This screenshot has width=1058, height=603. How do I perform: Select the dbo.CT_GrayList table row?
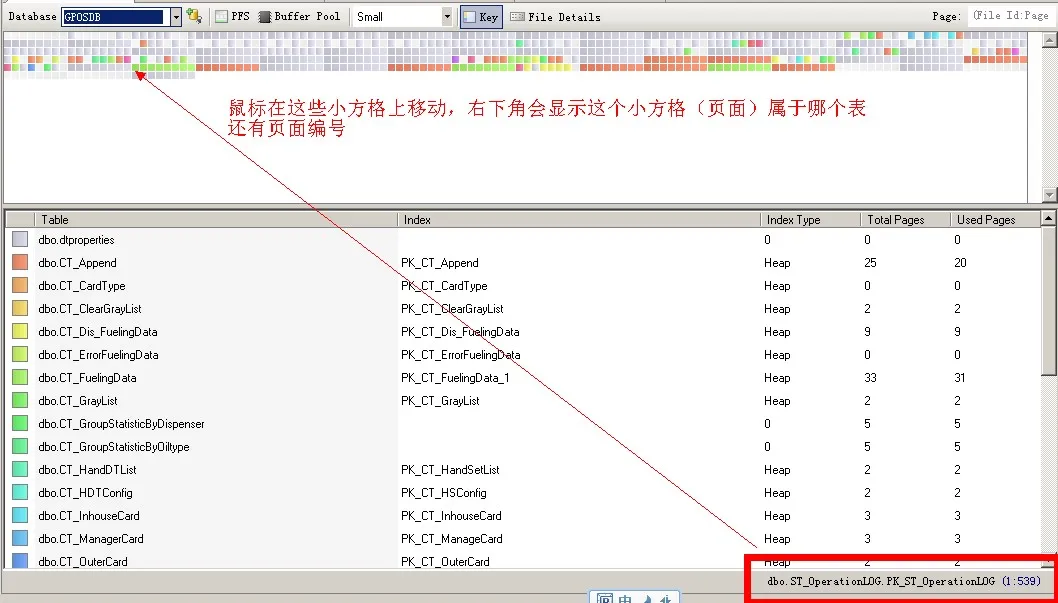[523, 401]
